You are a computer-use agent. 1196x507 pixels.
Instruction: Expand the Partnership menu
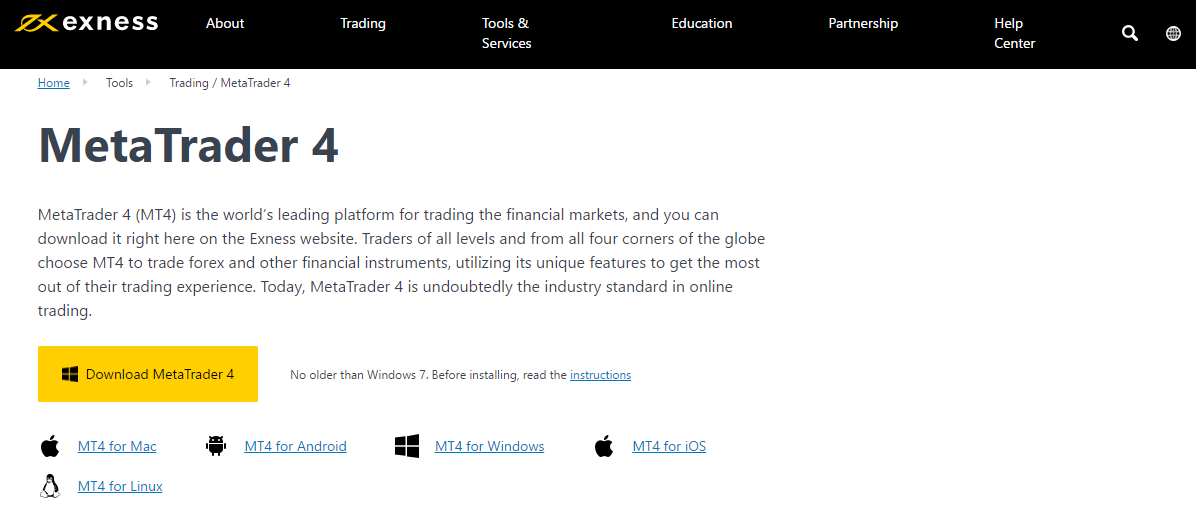863,23
